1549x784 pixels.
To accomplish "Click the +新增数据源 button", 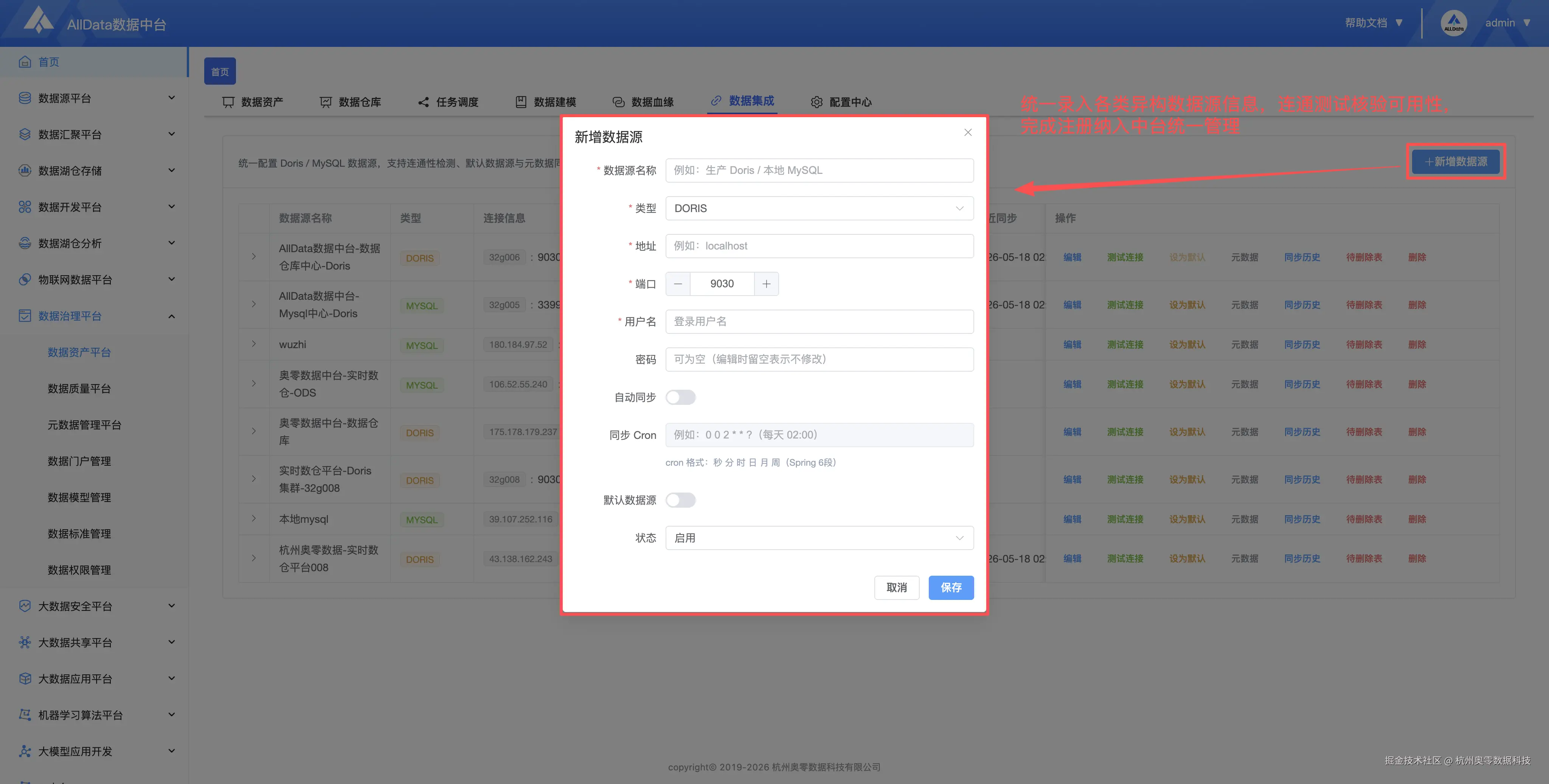I will [1456, 161].
